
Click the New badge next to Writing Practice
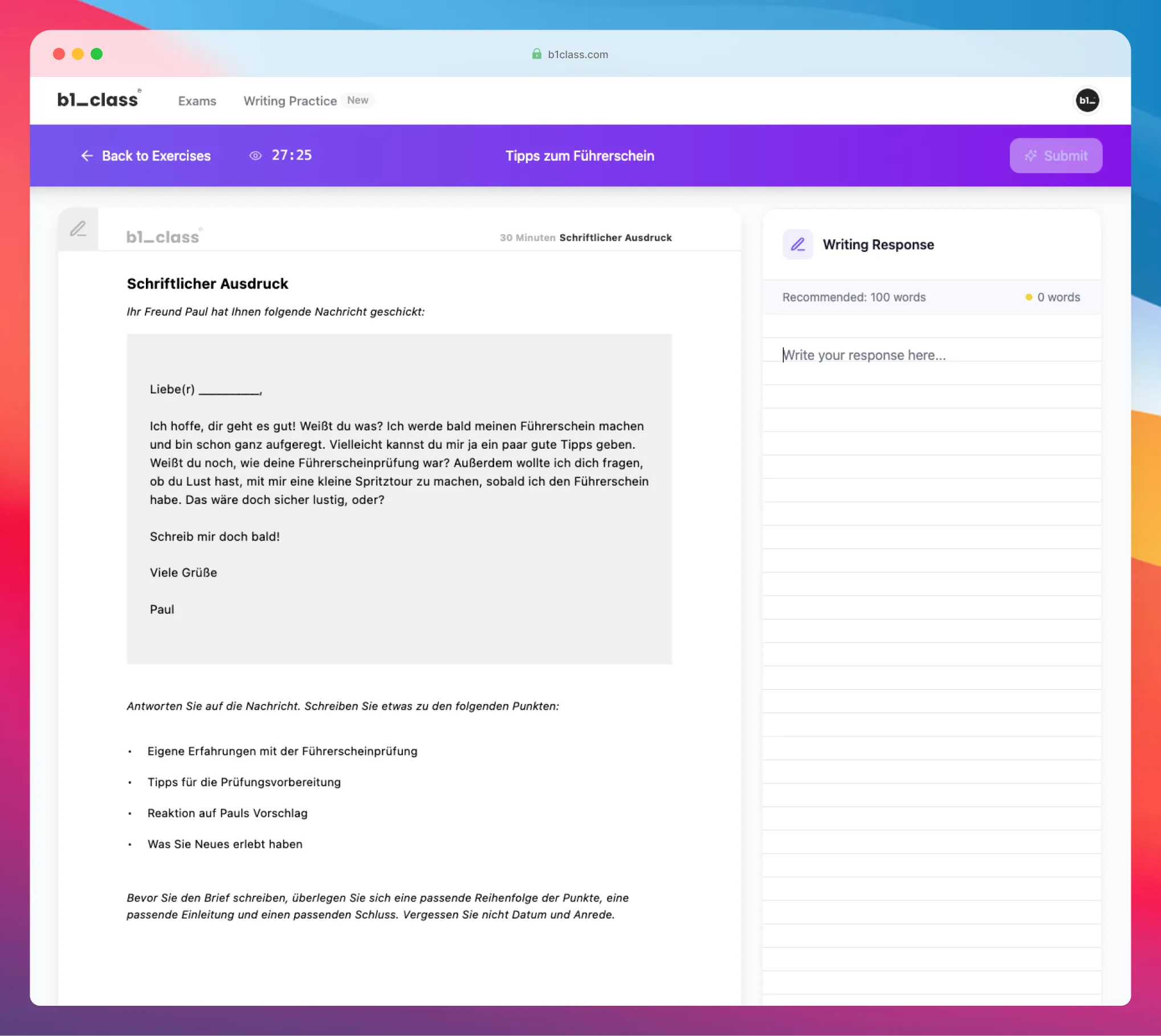pos(358,100)
